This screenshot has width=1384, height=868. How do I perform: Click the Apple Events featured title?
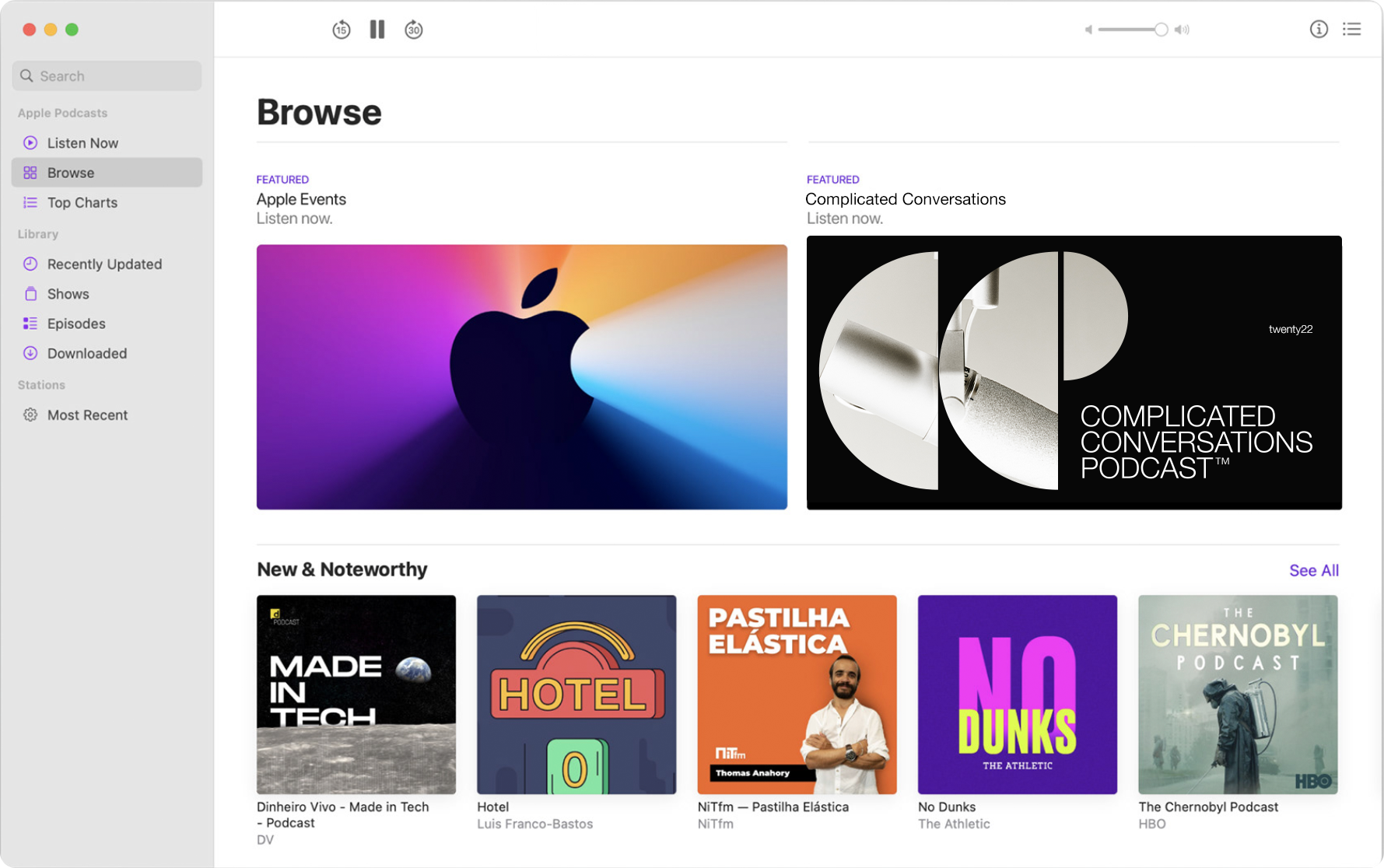click(x=301, y=199)
